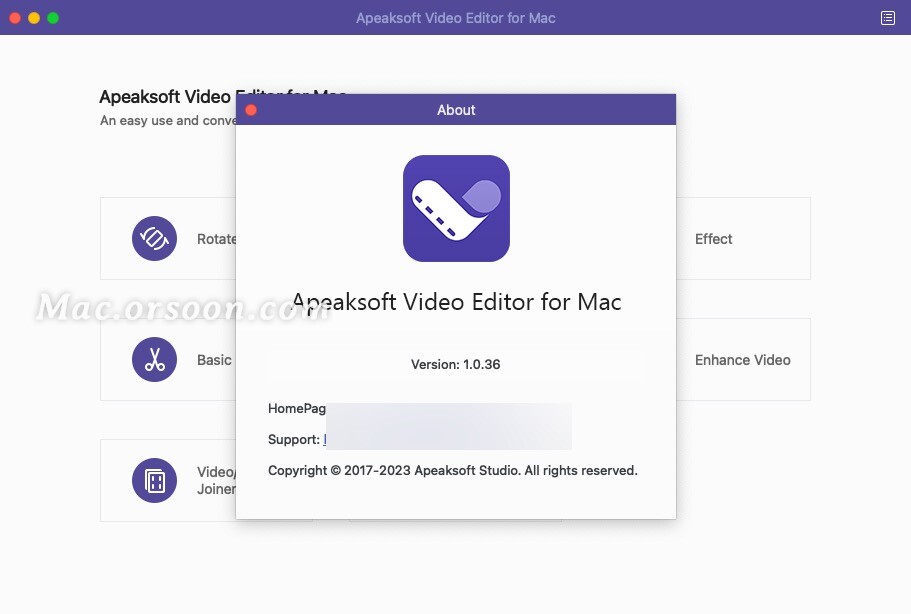This screenshot has width=911, height=614.
Task: Open the Rotate tool icon
Action: click(154, 238)
